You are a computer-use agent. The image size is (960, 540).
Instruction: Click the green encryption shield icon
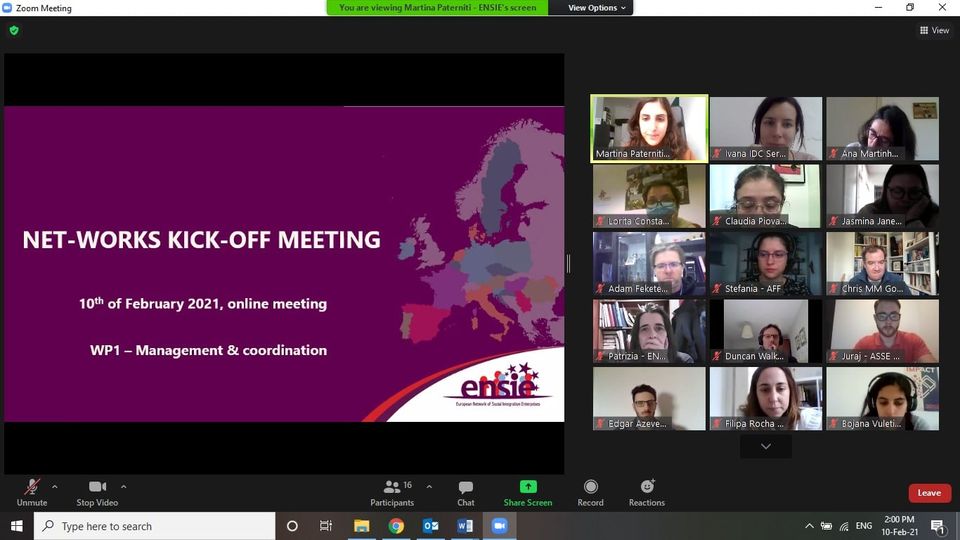(x=14, y=30)
